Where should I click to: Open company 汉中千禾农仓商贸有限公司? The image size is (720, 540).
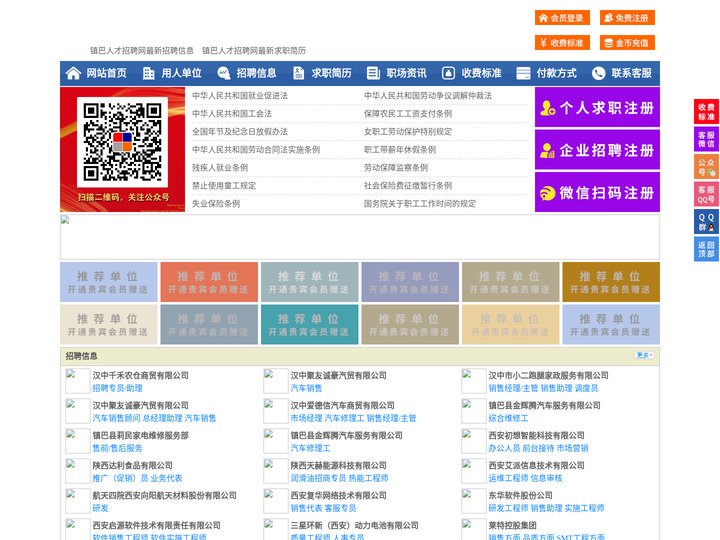click(x=141, y=375)
